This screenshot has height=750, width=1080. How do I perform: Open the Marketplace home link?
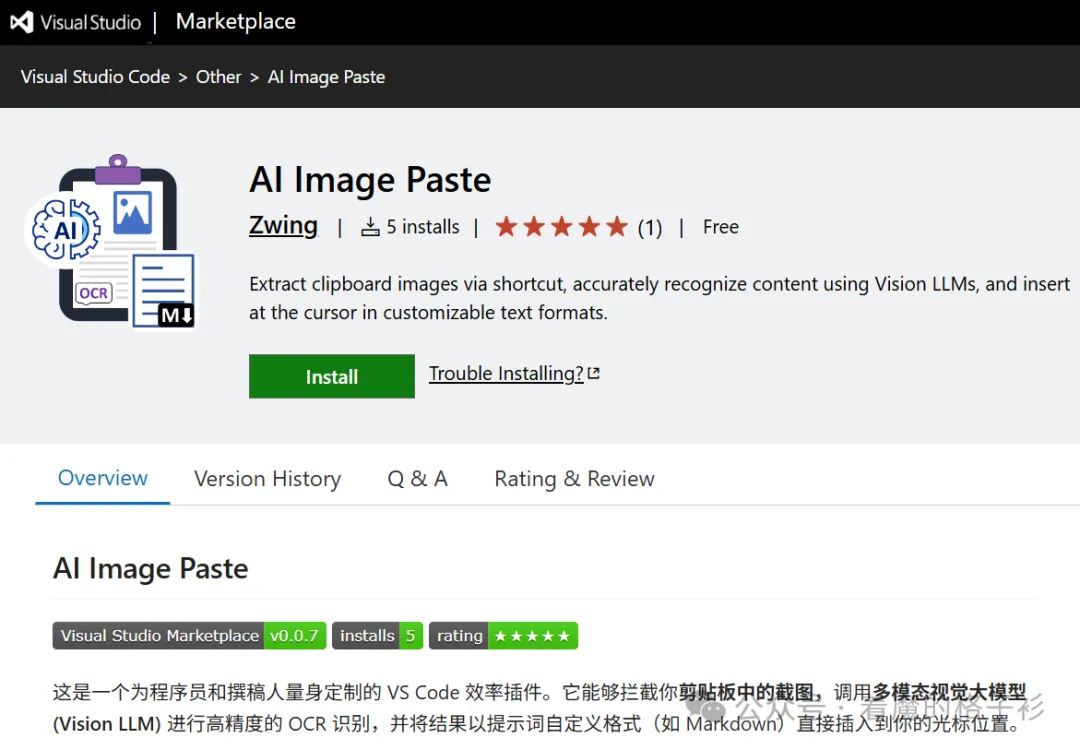point(236,21)
